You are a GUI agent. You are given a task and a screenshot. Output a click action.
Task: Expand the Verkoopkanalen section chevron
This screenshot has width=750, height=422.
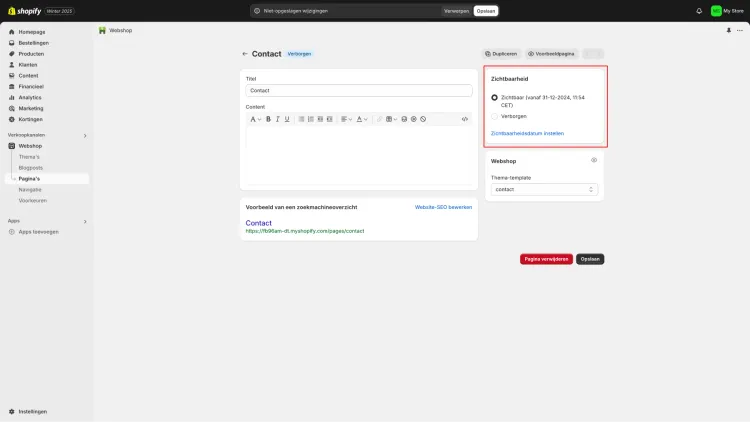[85, 135]
